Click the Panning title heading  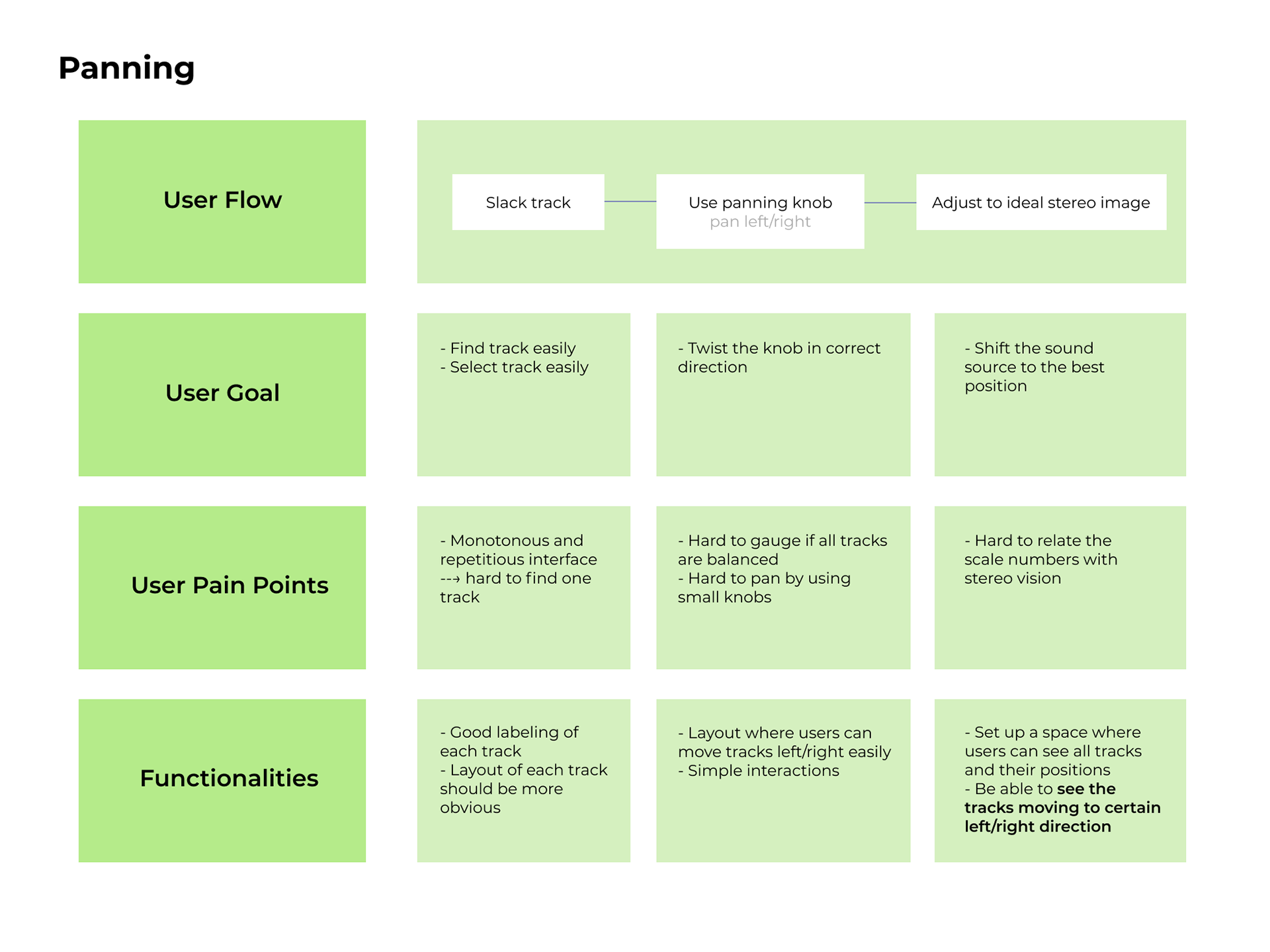coord(126,68)
